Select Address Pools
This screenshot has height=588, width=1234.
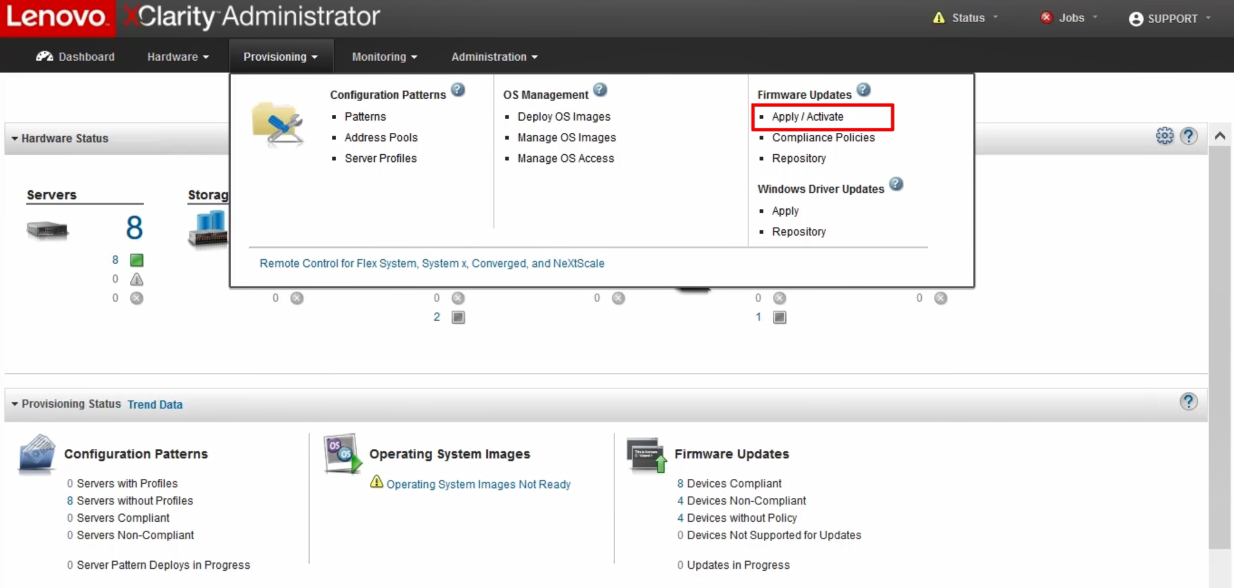pyautogui.click(x=381, y=138)
